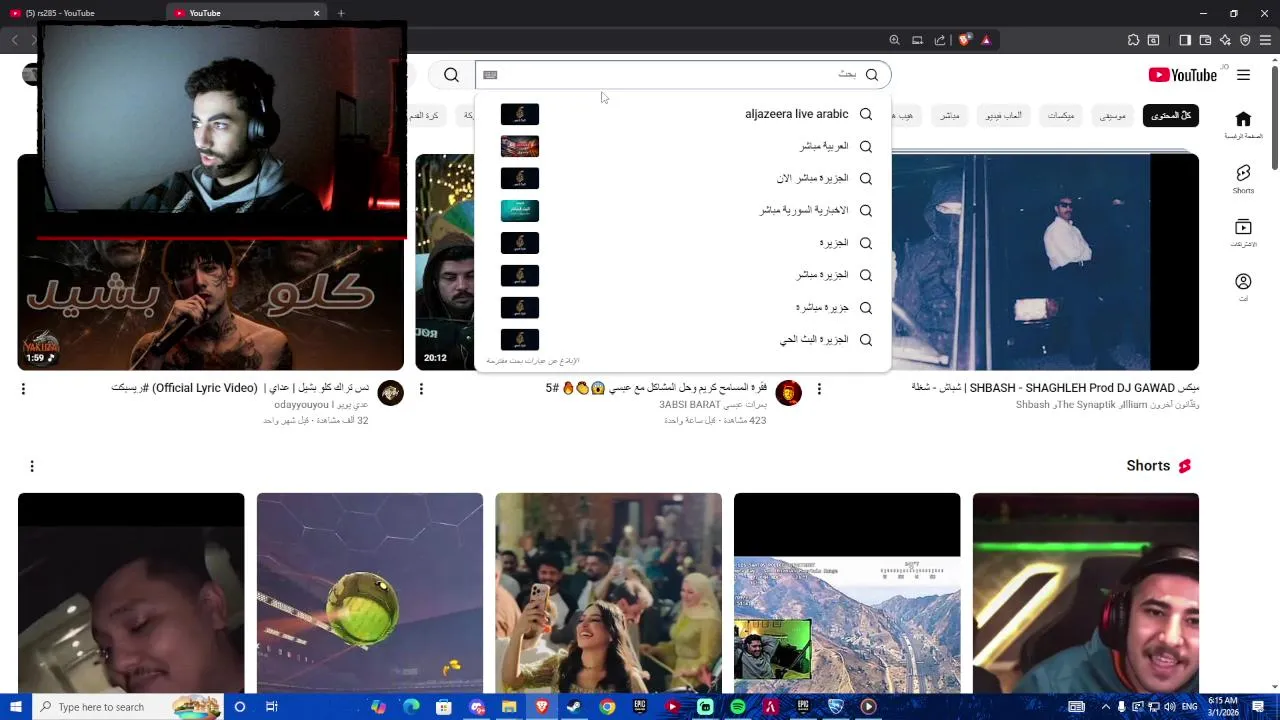This screenshot has height=720, width=1280.
Task: Choose suggestion 'العربية مباشر'
Action: point(682,146)
